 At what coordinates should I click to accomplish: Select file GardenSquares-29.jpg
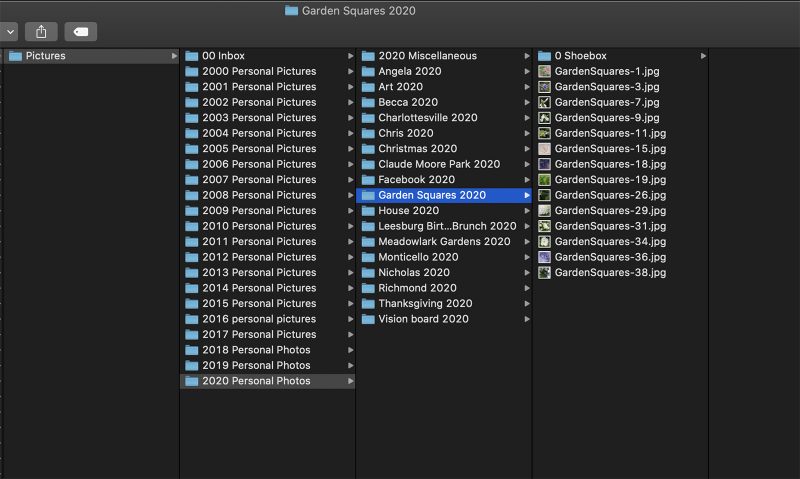tap(620, 211)
